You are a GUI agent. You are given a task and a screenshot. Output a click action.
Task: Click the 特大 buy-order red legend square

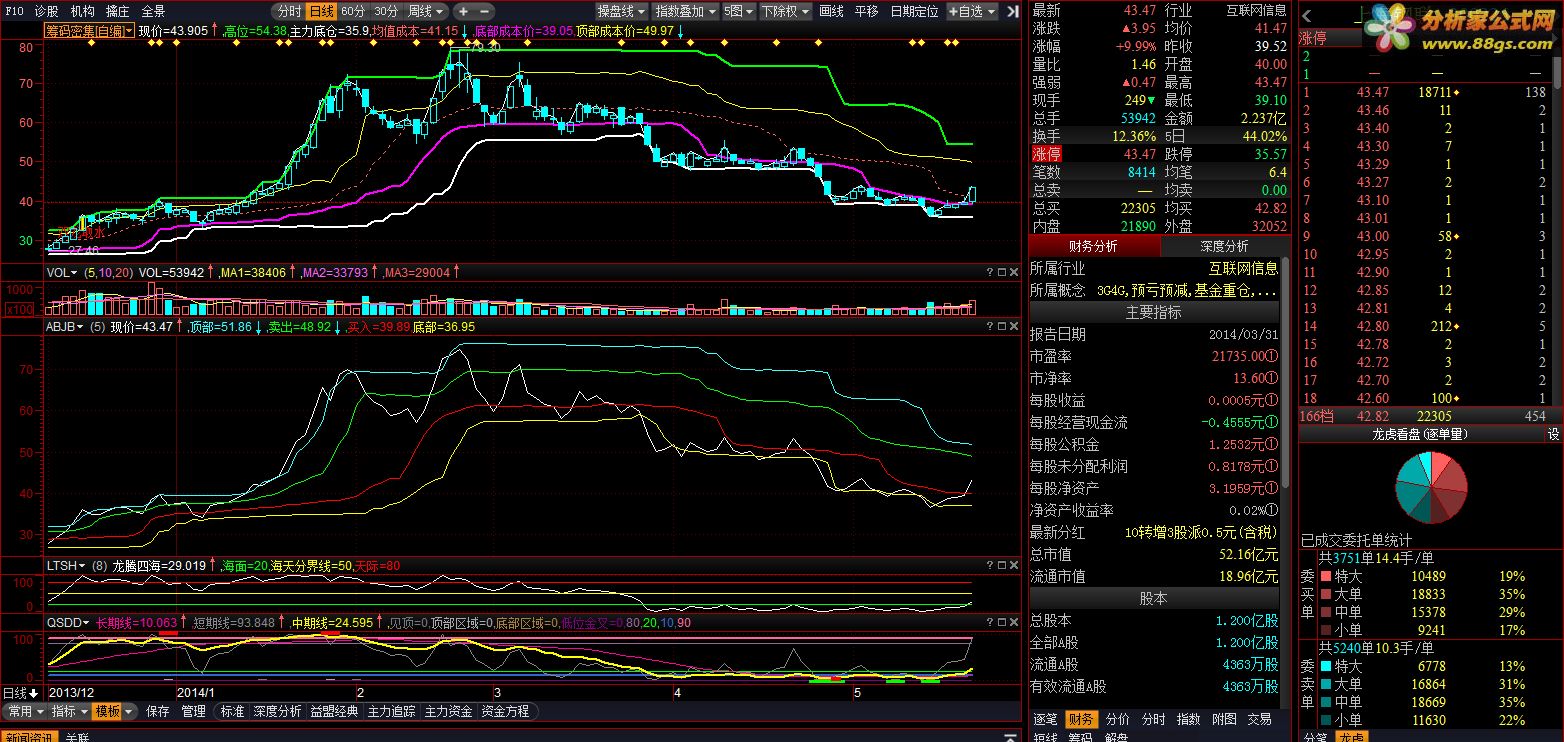[x=1326, y=576]
